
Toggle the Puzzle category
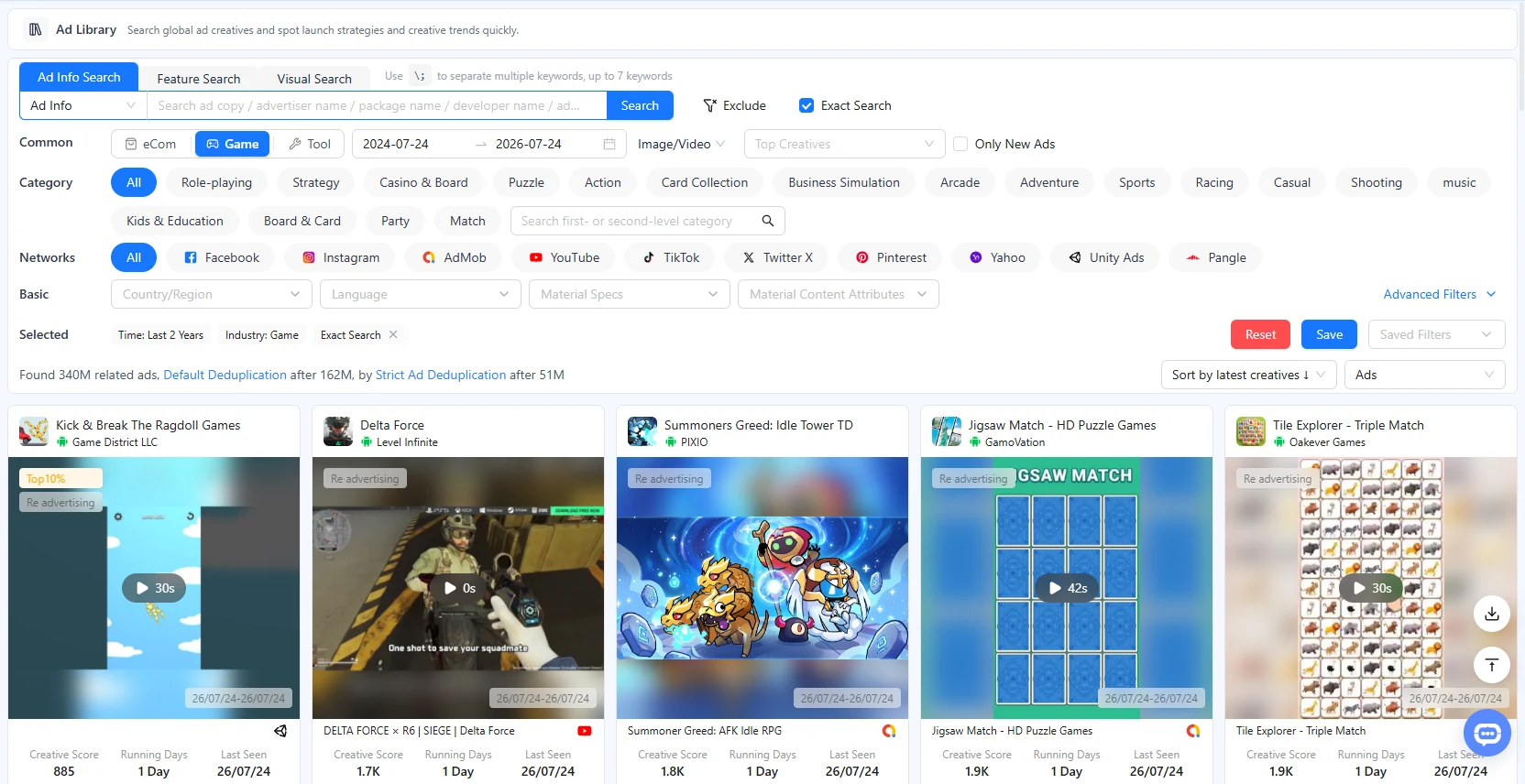526,182
